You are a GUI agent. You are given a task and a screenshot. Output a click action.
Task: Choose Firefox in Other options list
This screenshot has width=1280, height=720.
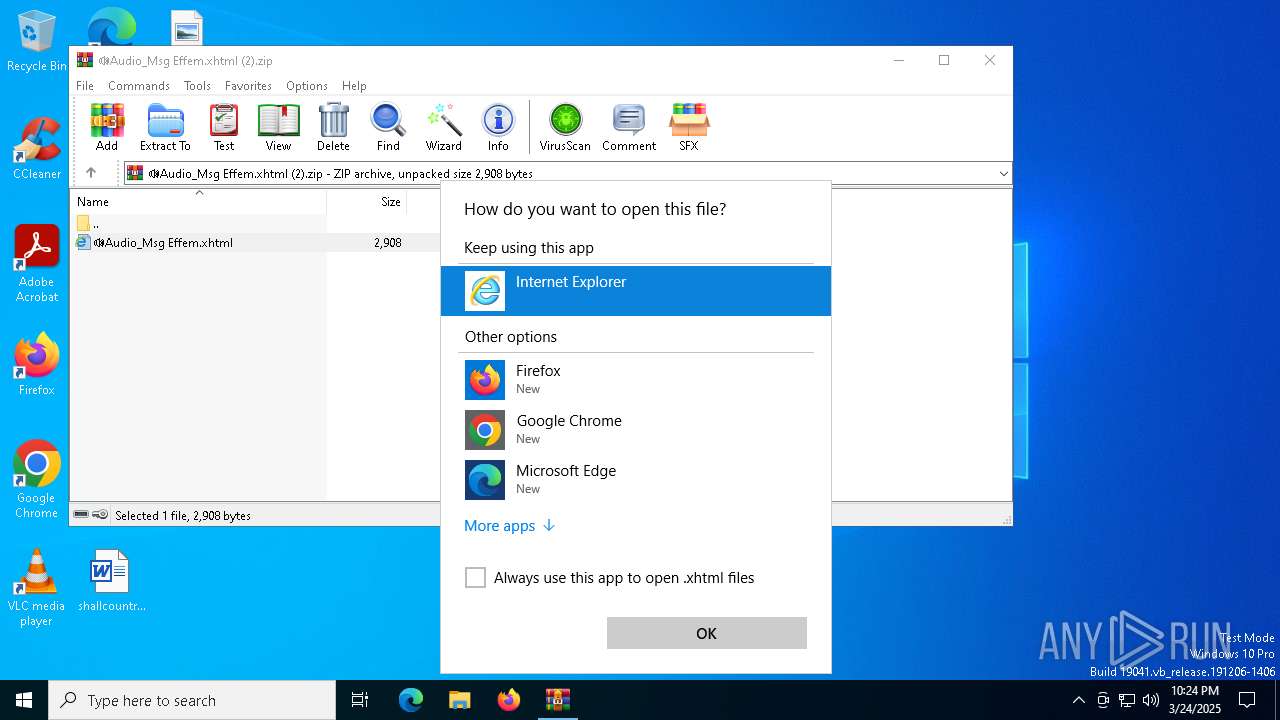point(636,379)
